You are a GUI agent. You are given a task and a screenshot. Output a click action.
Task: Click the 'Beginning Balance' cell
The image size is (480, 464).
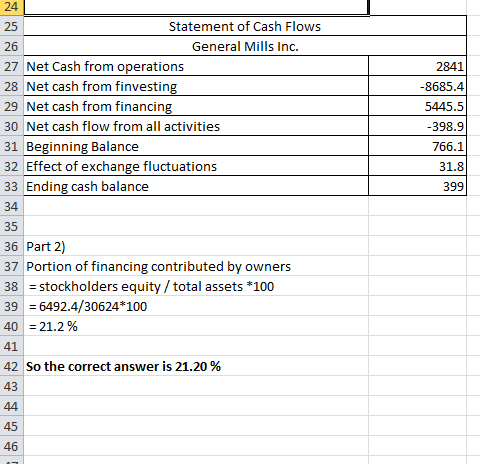[196, 146]
